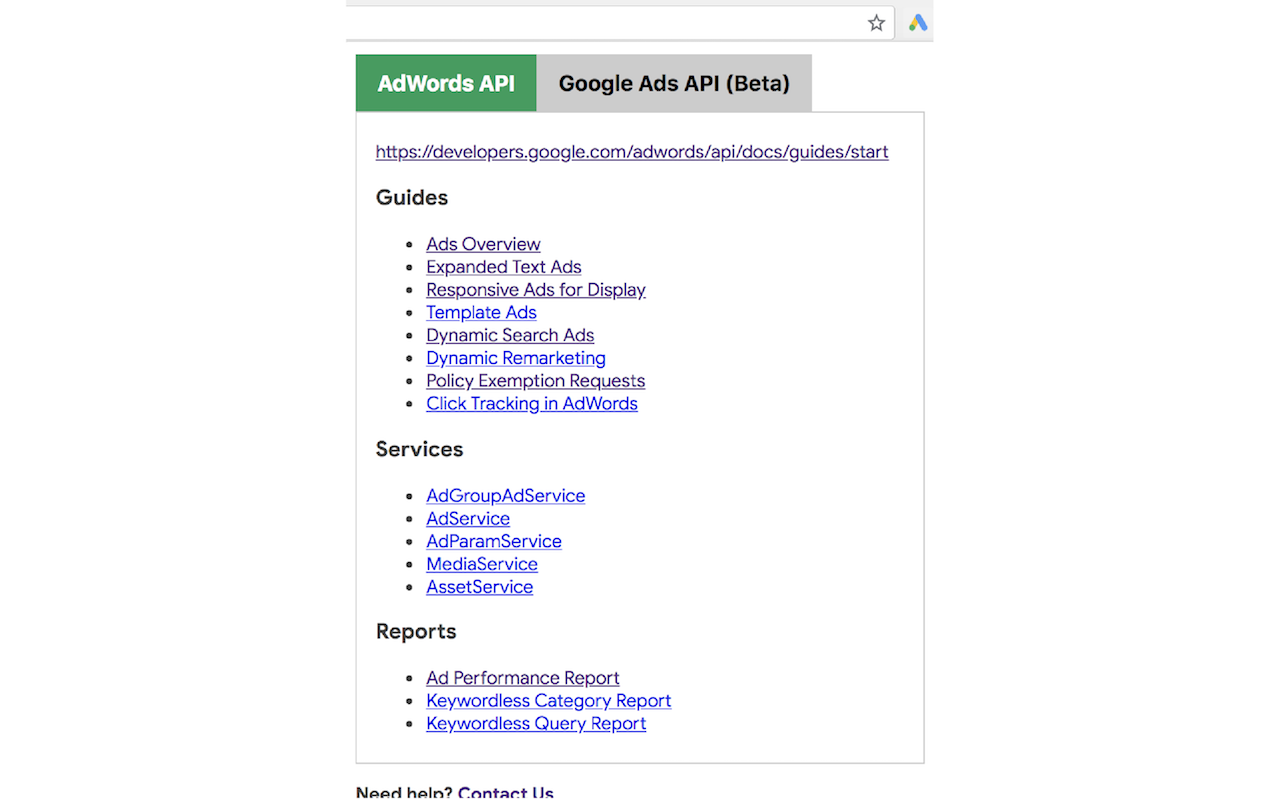The image size is (1280, 800).
Task: Click the bookmark star in the address bar
Action: click(x=876, y=22)
